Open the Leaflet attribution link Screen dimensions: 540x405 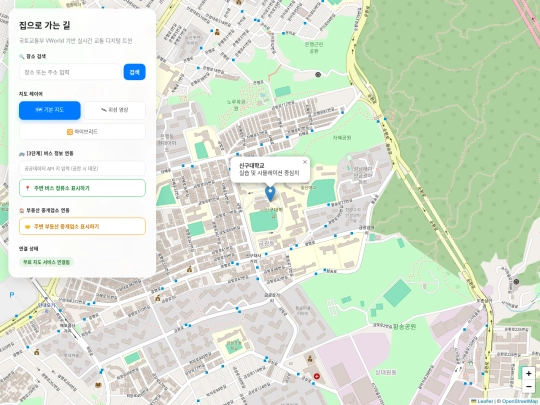tap(485, 402)
